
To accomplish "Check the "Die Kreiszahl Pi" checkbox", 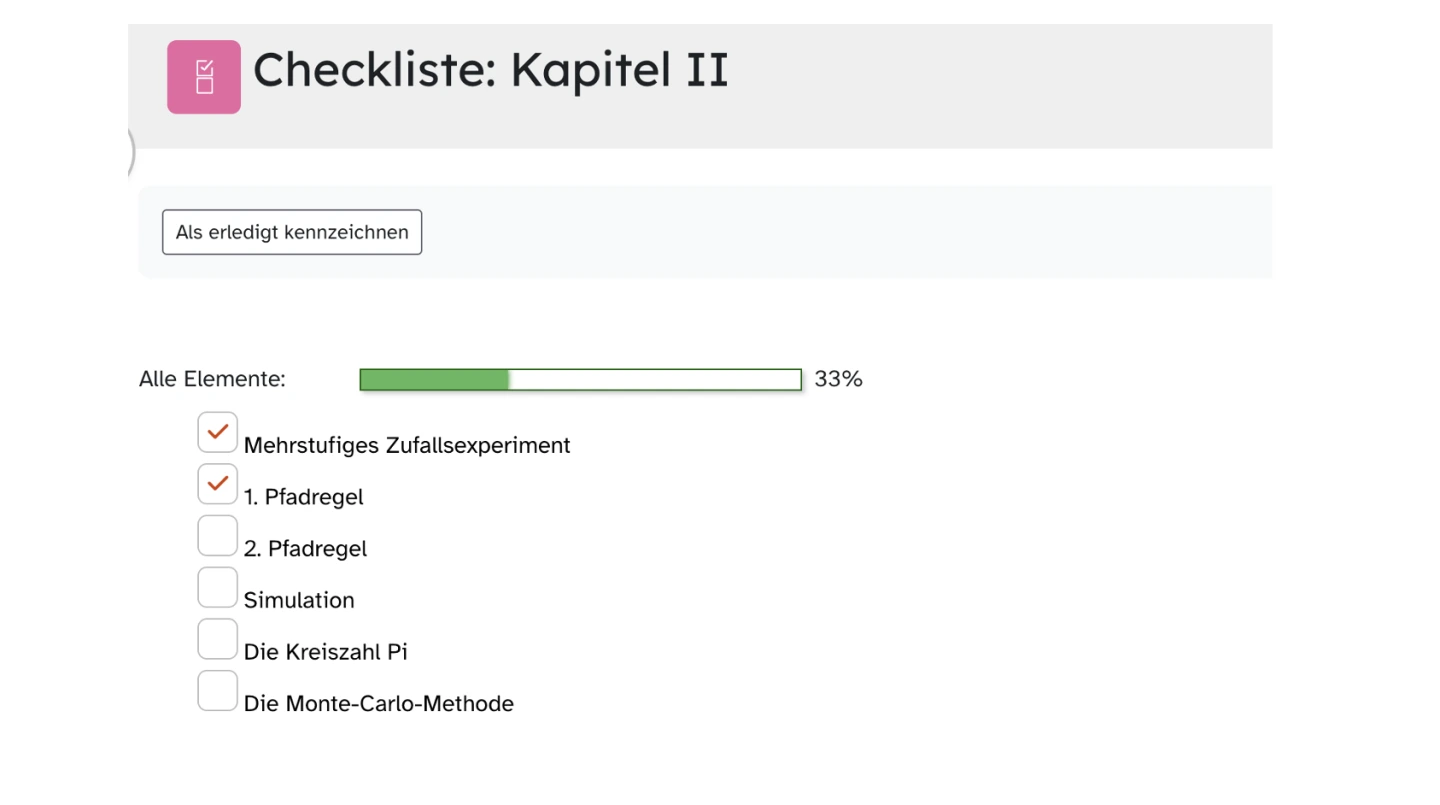I will click(218, 639).
